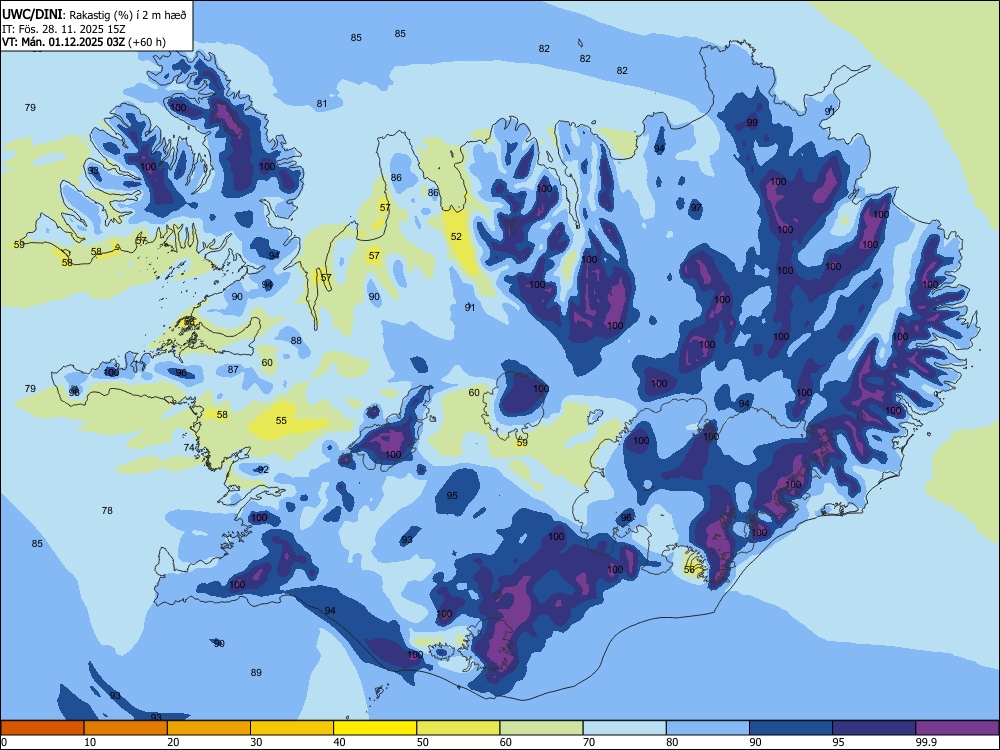The height and width of the screenshot is (750, 1000).
Task: Click the bright yellow 40–50 legend swatch
Action: (x=375, y=728)
